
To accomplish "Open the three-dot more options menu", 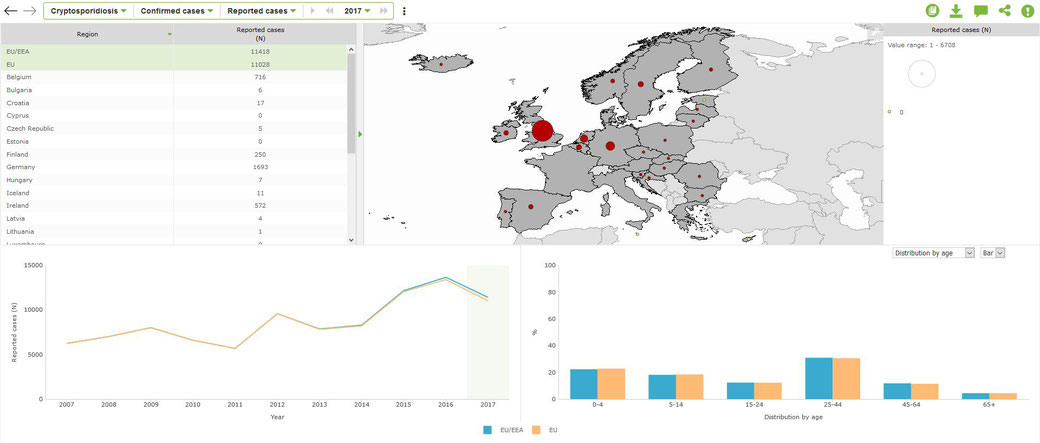I will pyautogui.click(x=405, y=11).
